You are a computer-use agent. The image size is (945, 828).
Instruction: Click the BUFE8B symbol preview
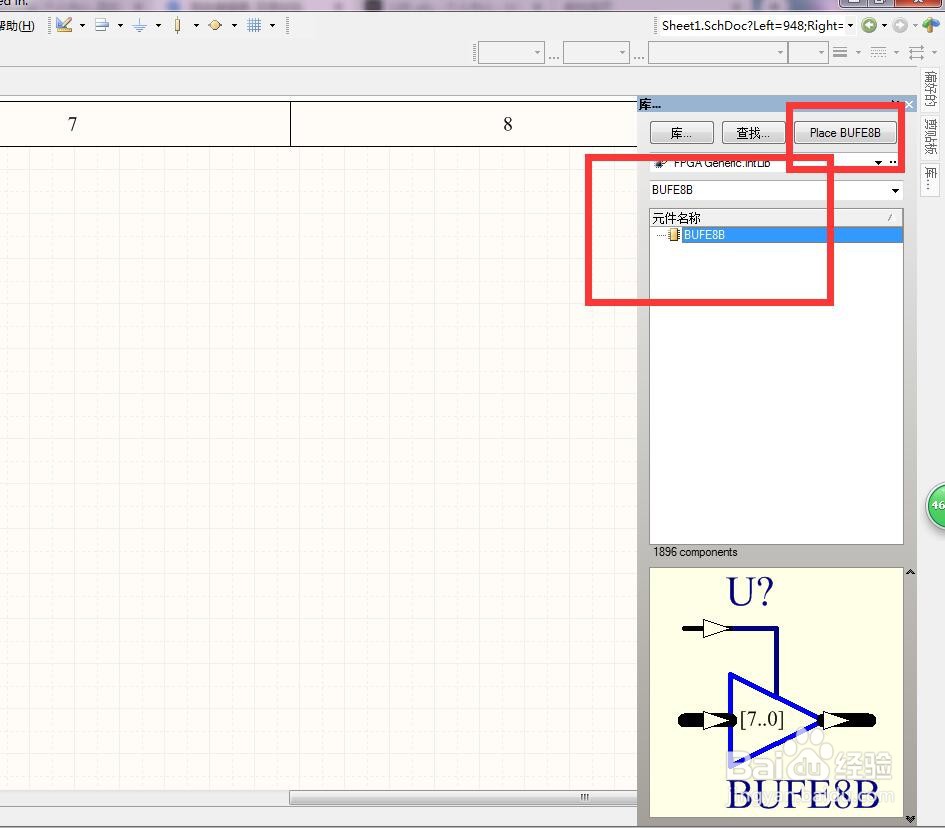(776, 692)
